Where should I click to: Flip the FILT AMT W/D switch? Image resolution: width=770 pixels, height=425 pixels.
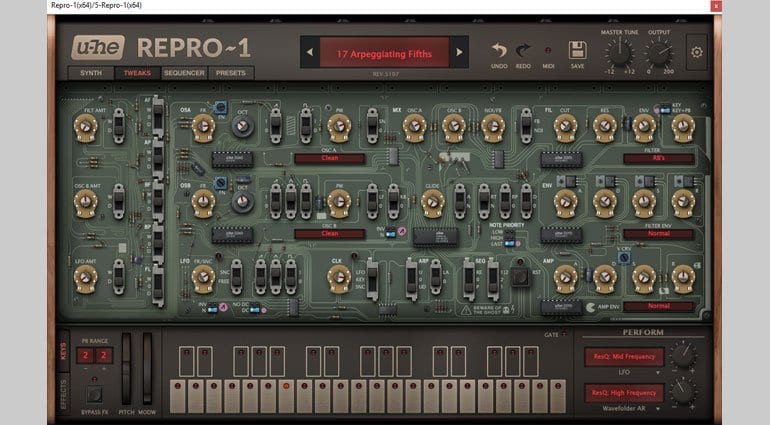click(x=119, y=125)
